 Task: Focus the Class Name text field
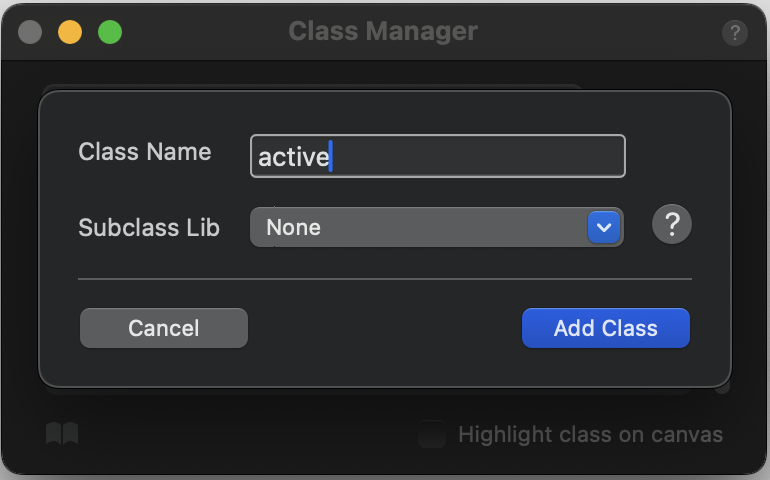pyautogui.click(x=437, y=156)
